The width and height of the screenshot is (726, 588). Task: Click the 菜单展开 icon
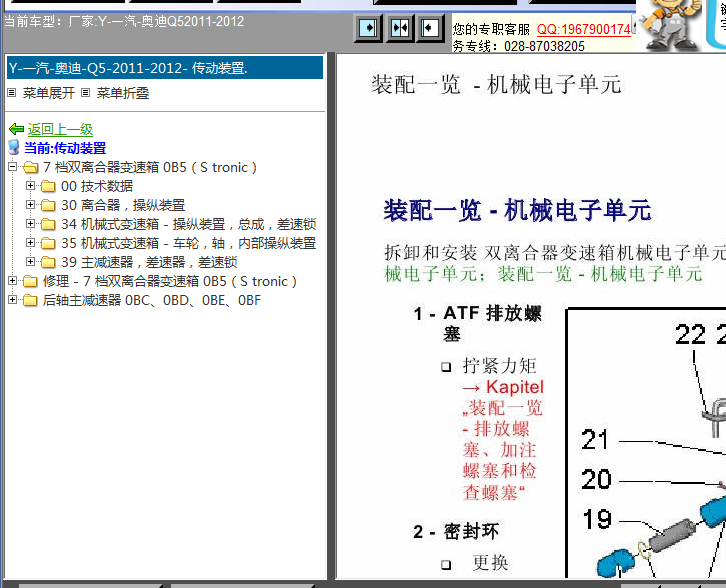pos(12,93)
